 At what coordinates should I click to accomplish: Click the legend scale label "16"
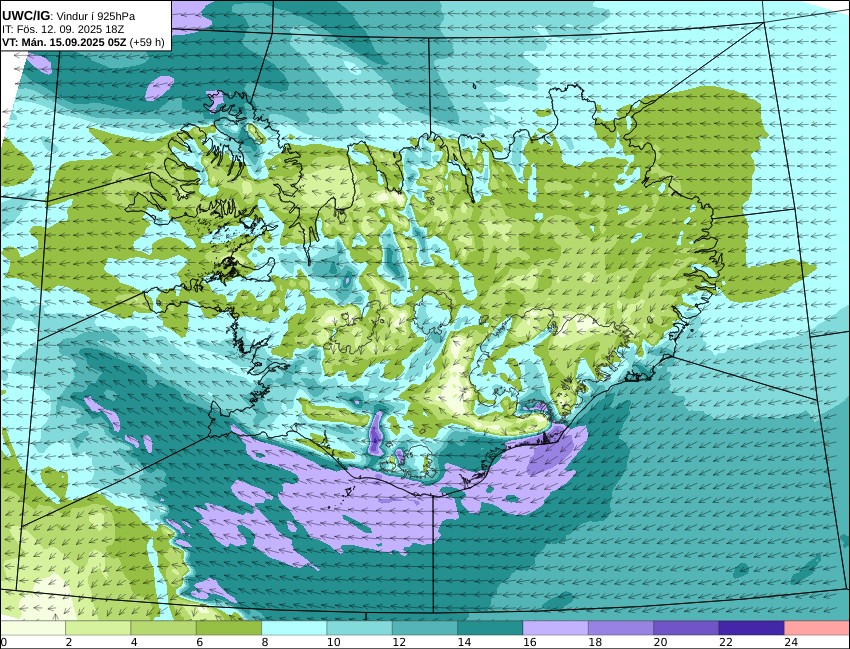pyautogui.click(x=529, y=642)
